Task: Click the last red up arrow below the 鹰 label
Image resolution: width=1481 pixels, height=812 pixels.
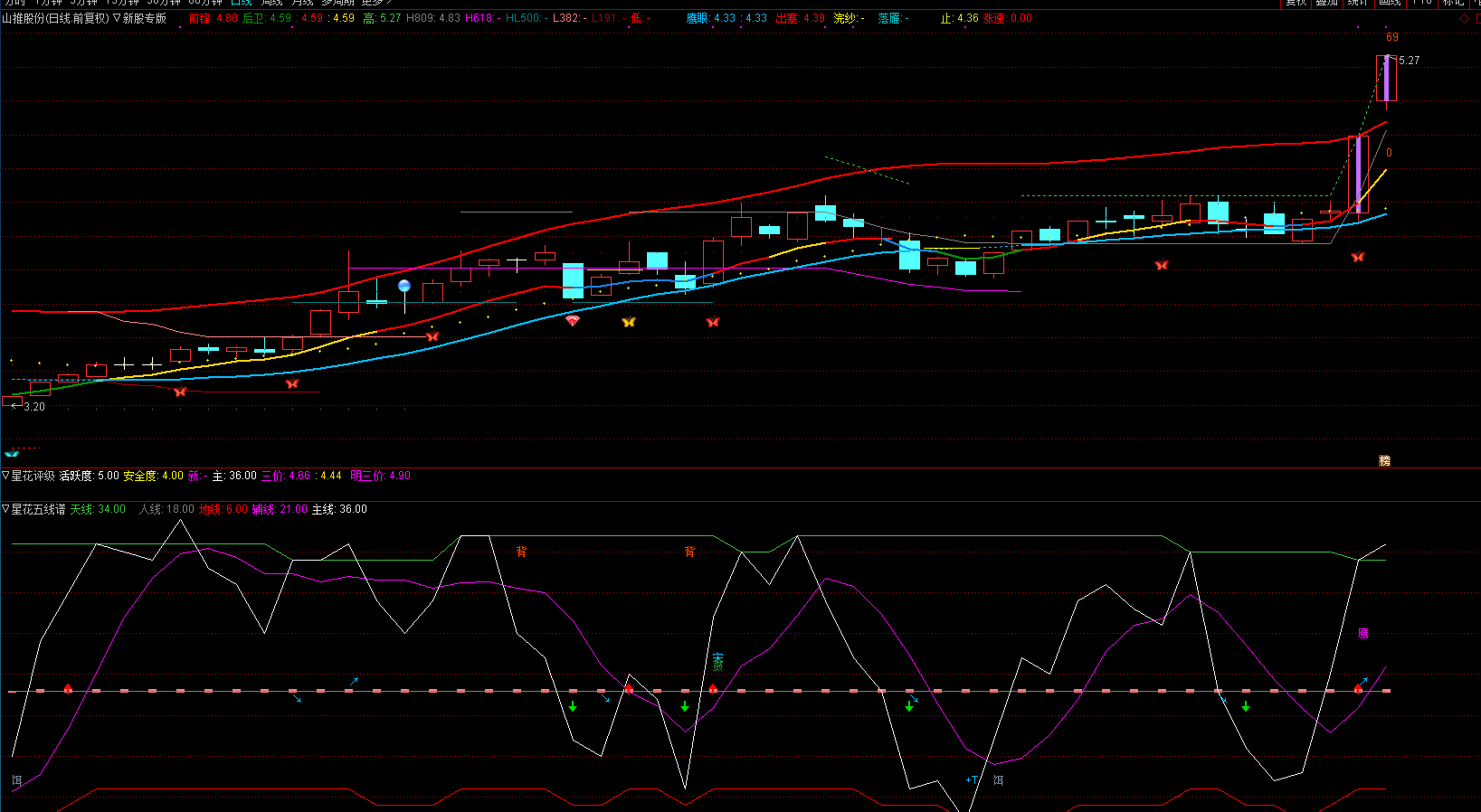Action: click(1358, 688)
